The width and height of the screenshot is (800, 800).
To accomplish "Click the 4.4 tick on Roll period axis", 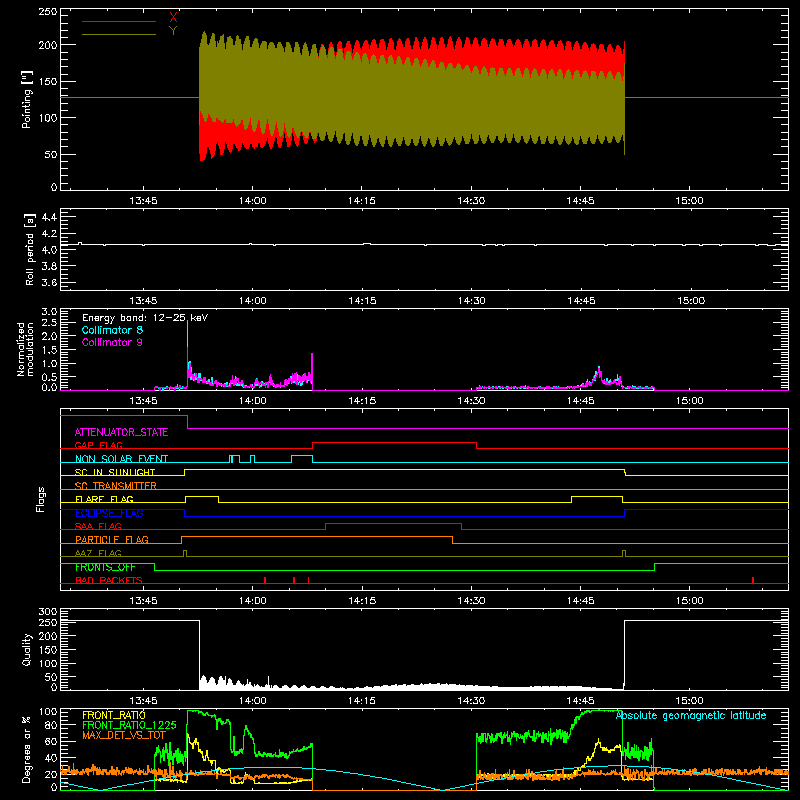I will [49, 217].
